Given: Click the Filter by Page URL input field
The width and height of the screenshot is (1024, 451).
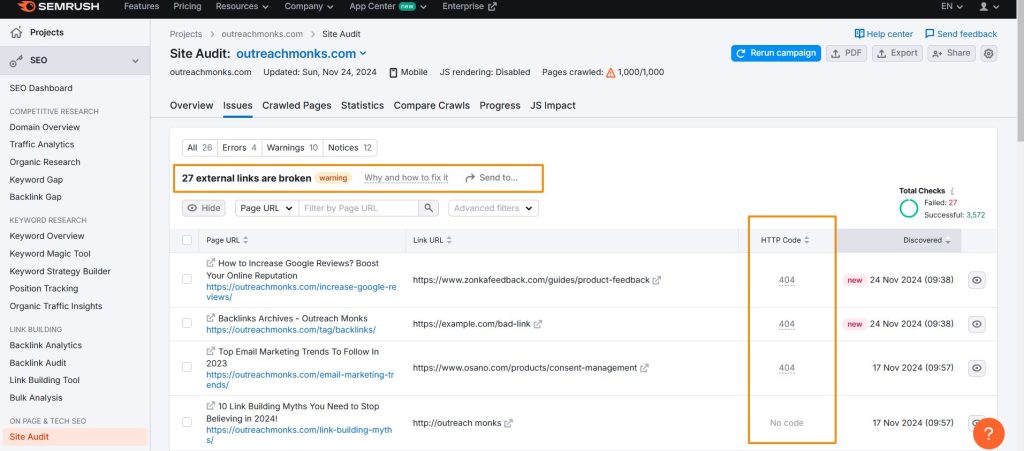Looking at the screenshot, I should 358,208.
